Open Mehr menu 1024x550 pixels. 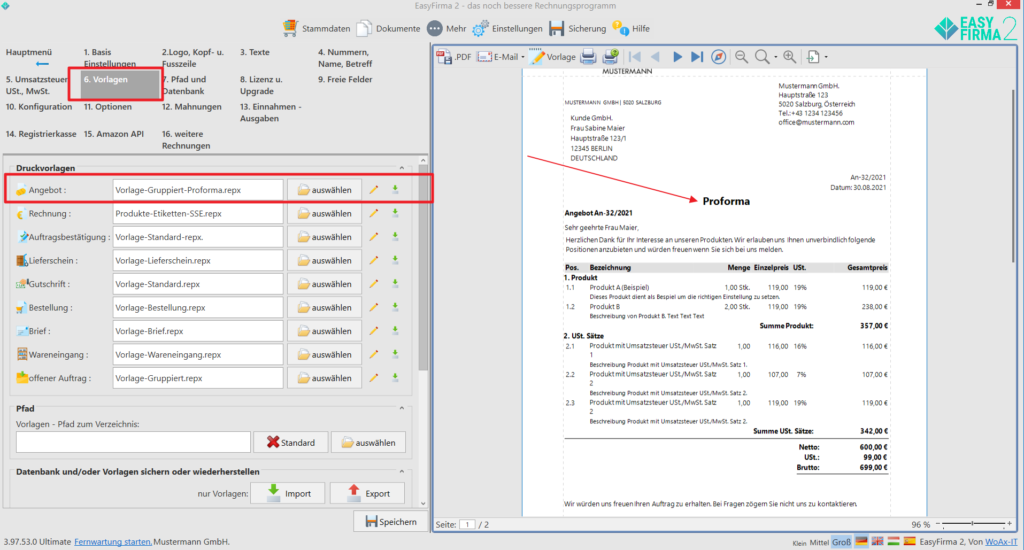tap(447, 28)
